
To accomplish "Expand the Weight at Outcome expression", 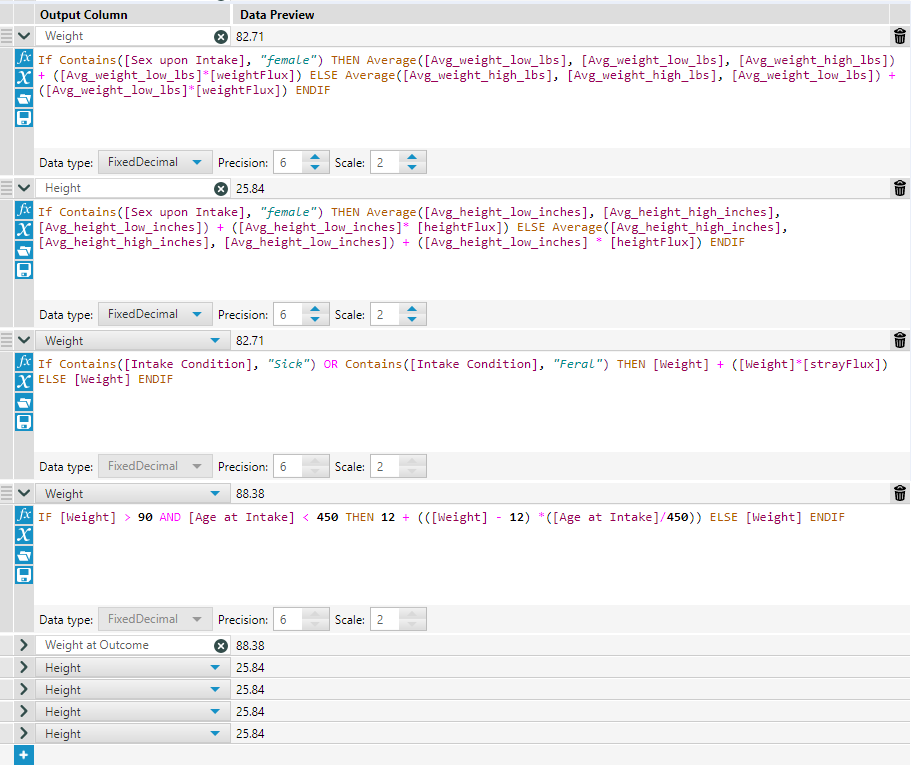I will [x=24, y=645].
